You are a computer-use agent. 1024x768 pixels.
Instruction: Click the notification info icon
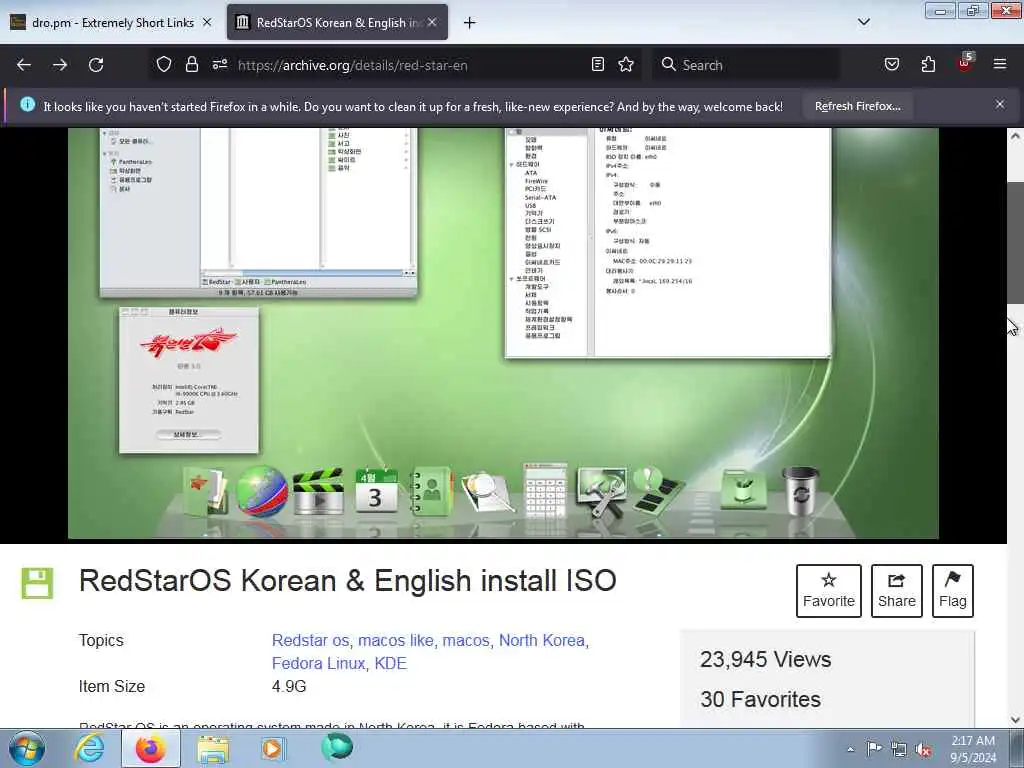pyautogui.click(x=27, y=104)
